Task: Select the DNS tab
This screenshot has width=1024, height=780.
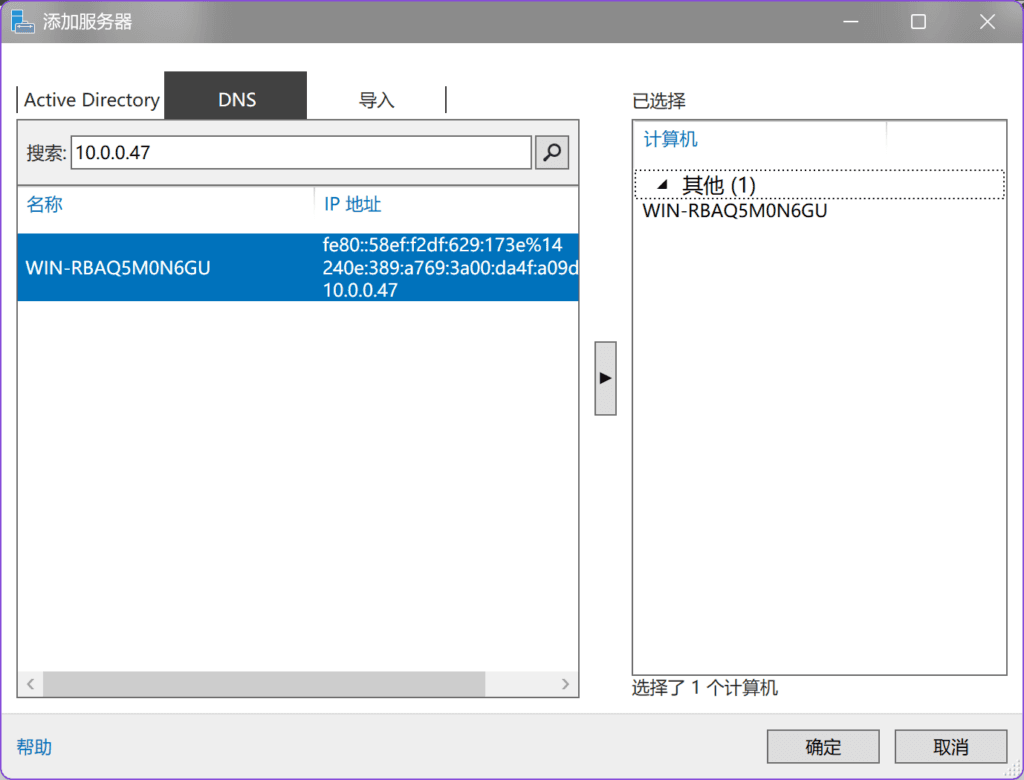Action: [x=236, y=100]
